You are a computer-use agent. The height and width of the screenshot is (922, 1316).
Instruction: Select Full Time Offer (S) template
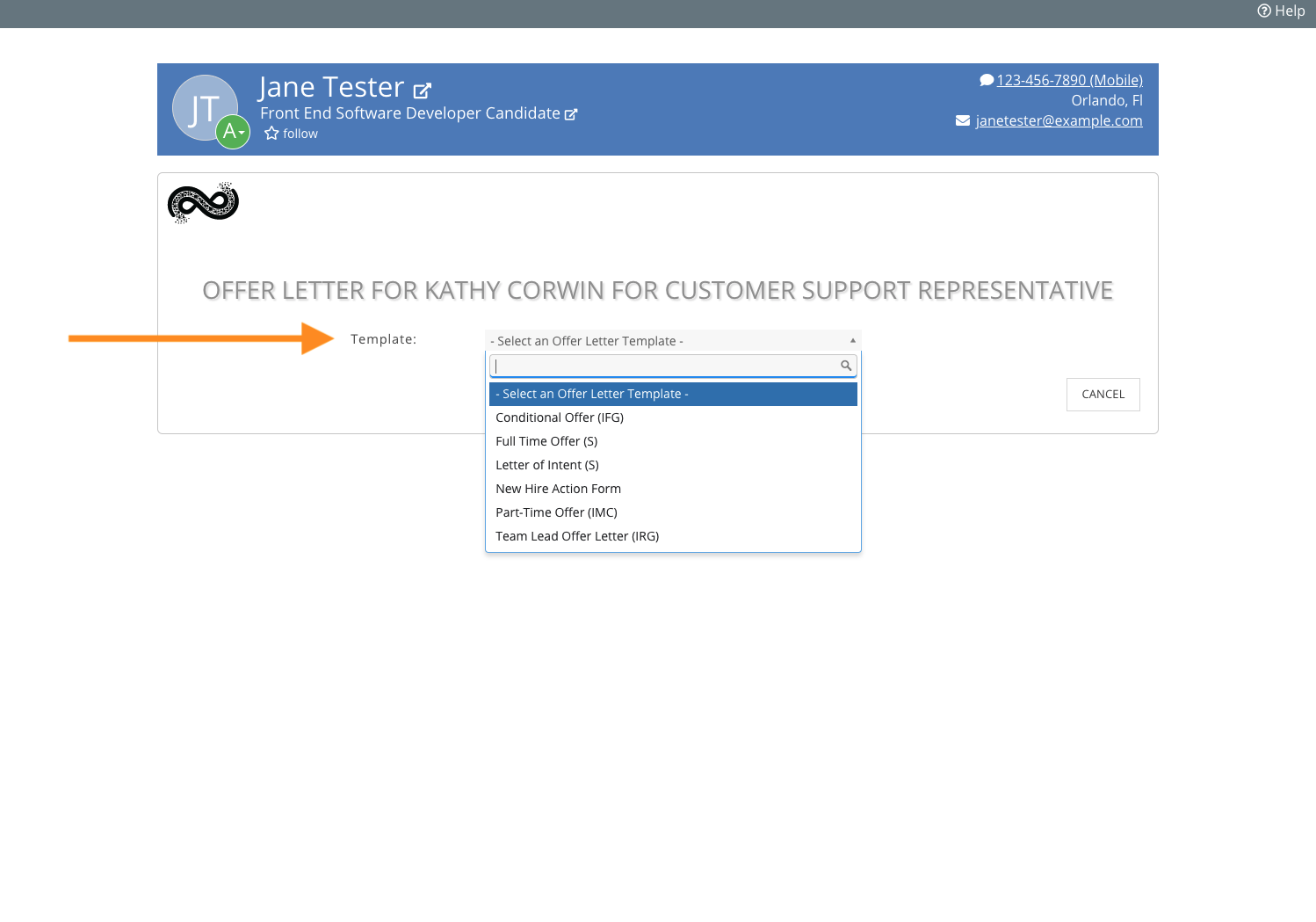[x=546, y=441]
